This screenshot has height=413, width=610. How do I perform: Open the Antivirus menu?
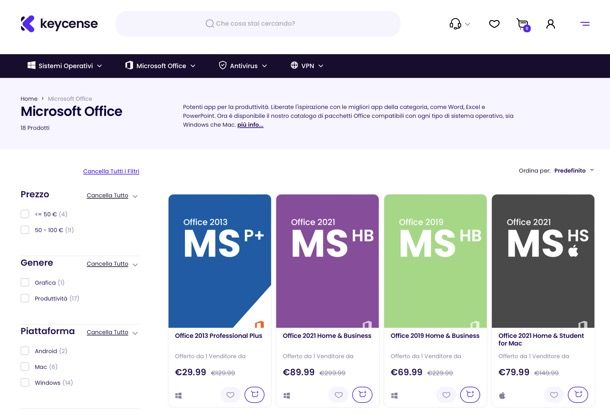pyautogui.click(x=243, y=66)
